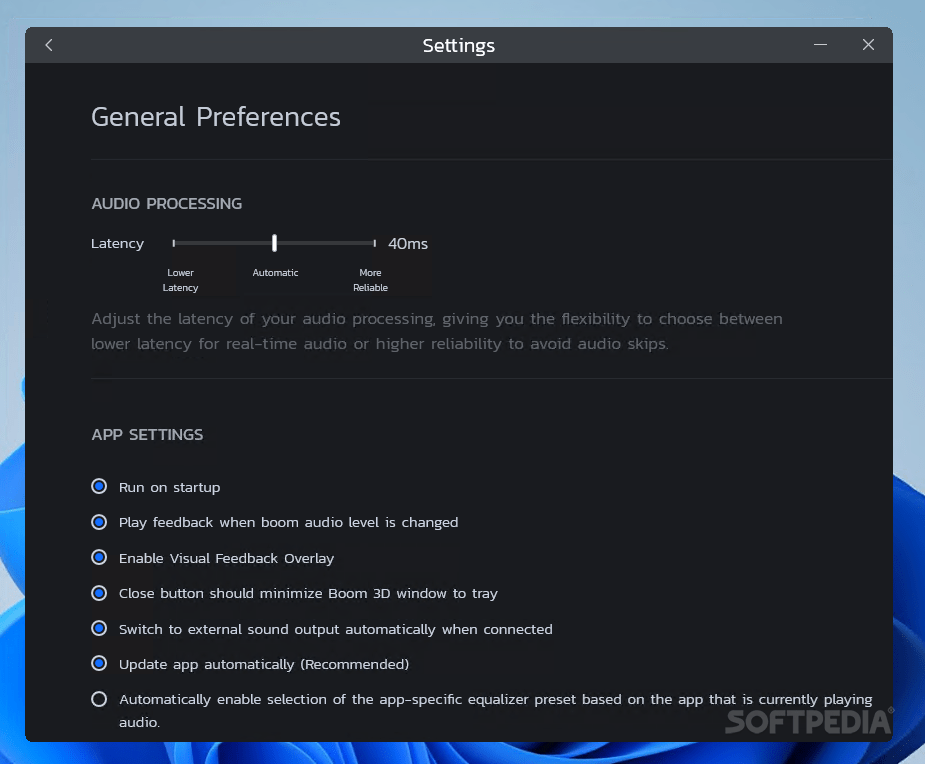Disable Update app automatically option

tap(99, 664)
